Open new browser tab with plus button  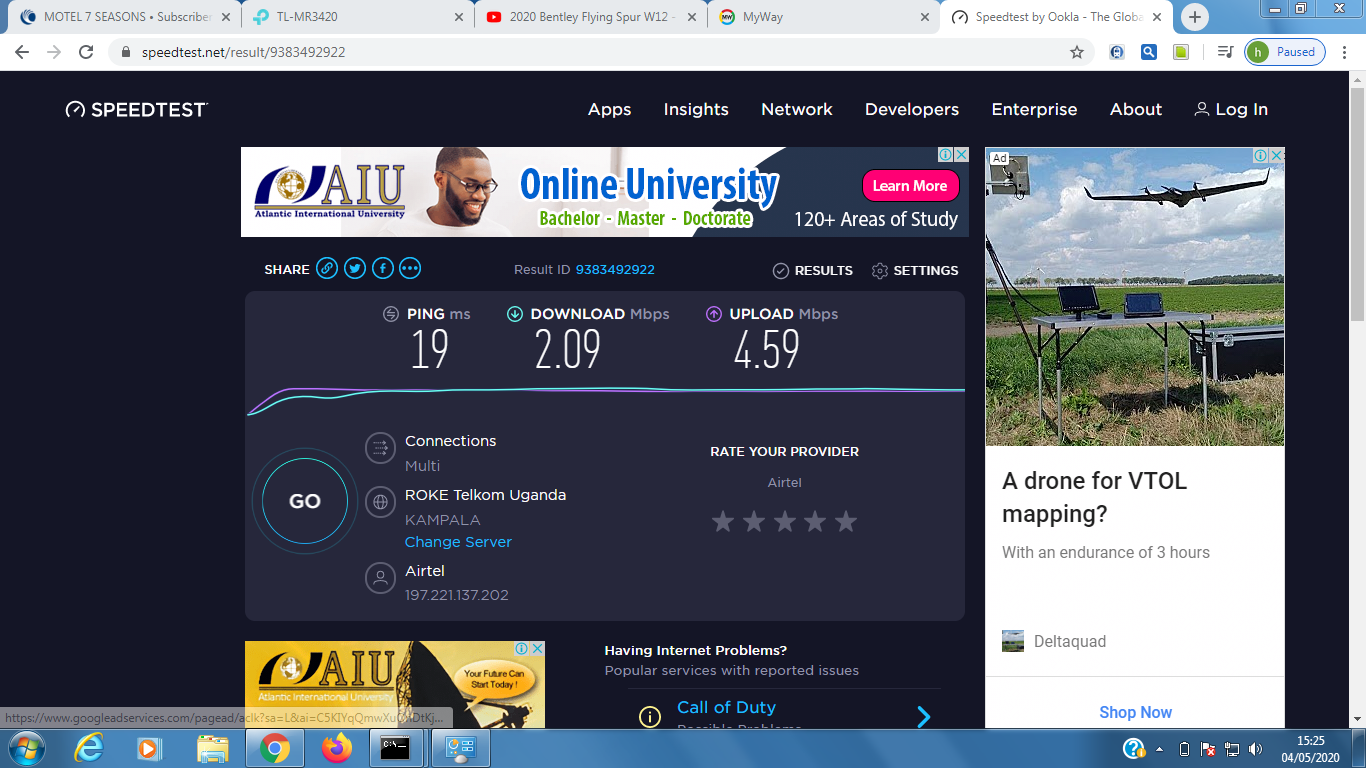1195,17
